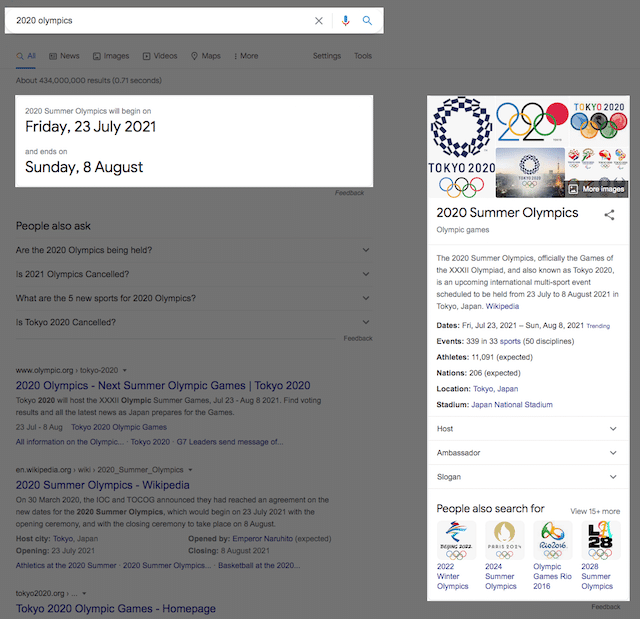Open dropdown arrow next to www.olympic.org URL
The width and height of the screenshot is (640, 619).
point(125,371)
